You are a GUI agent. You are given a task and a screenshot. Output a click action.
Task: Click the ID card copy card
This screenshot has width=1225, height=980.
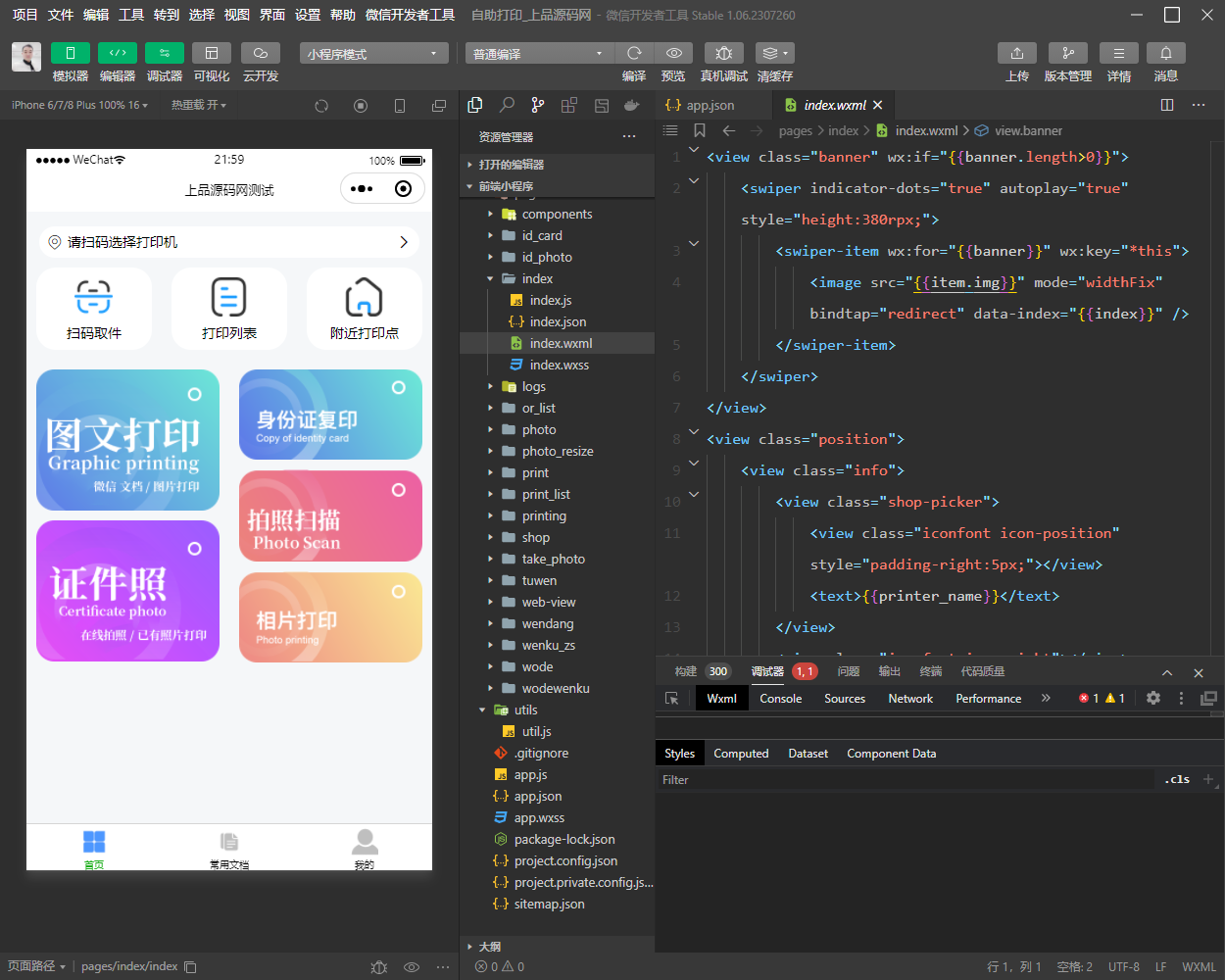pyautogui.click(x=330, y=415)
